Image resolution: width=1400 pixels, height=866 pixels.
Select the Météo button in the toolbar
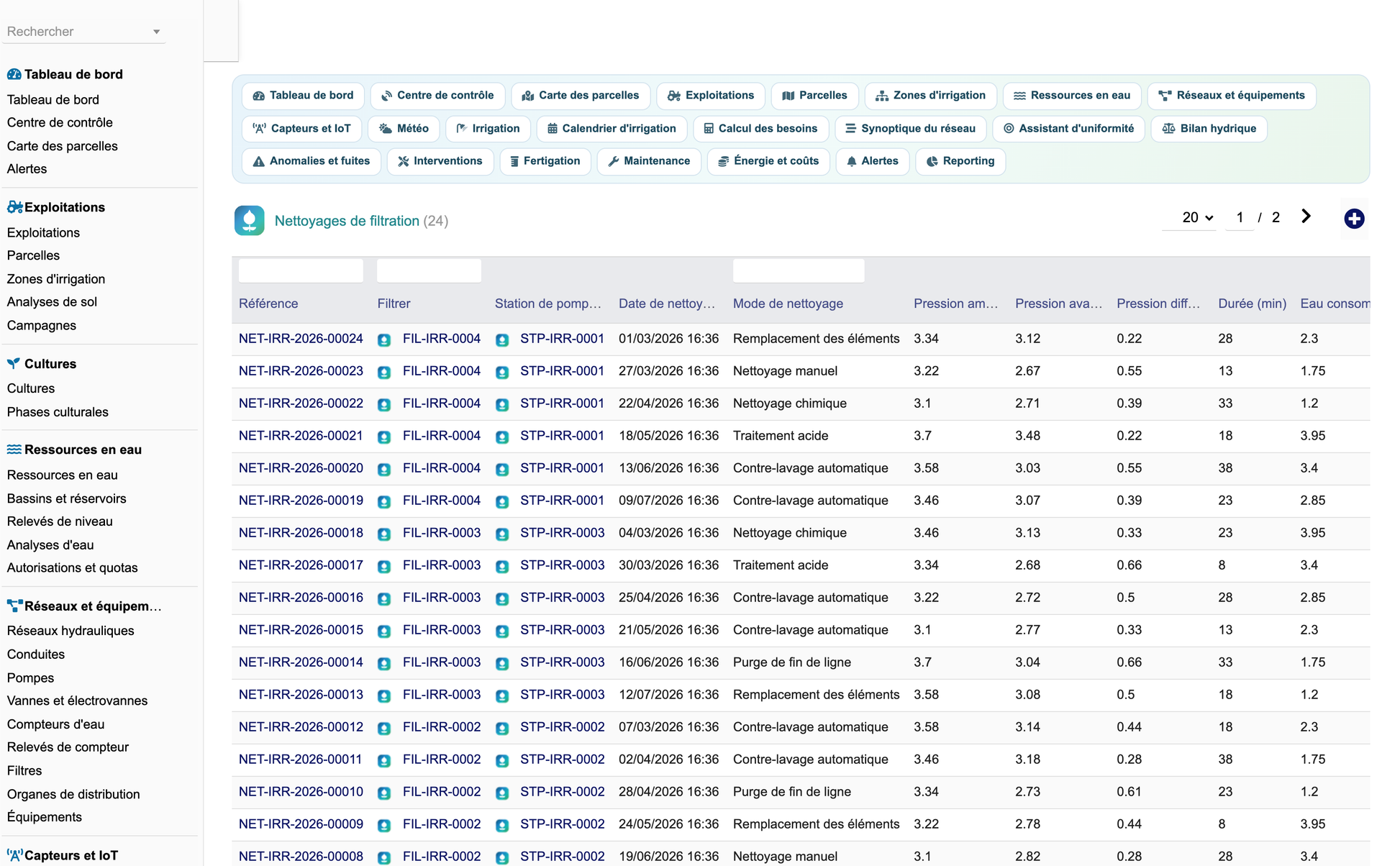[x=404, y=129]
